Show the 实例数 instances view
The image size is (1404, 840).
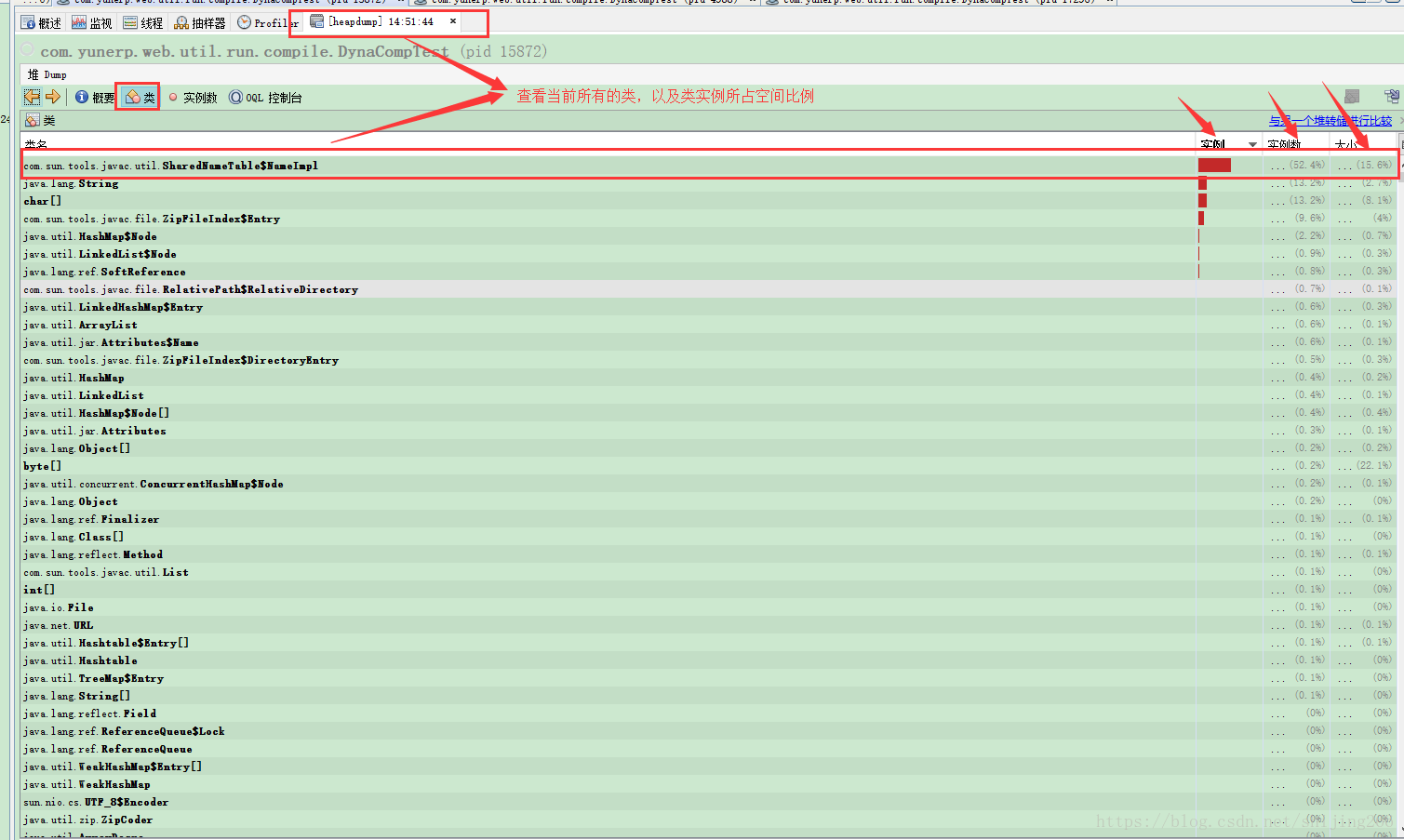[x=193, y=98]
